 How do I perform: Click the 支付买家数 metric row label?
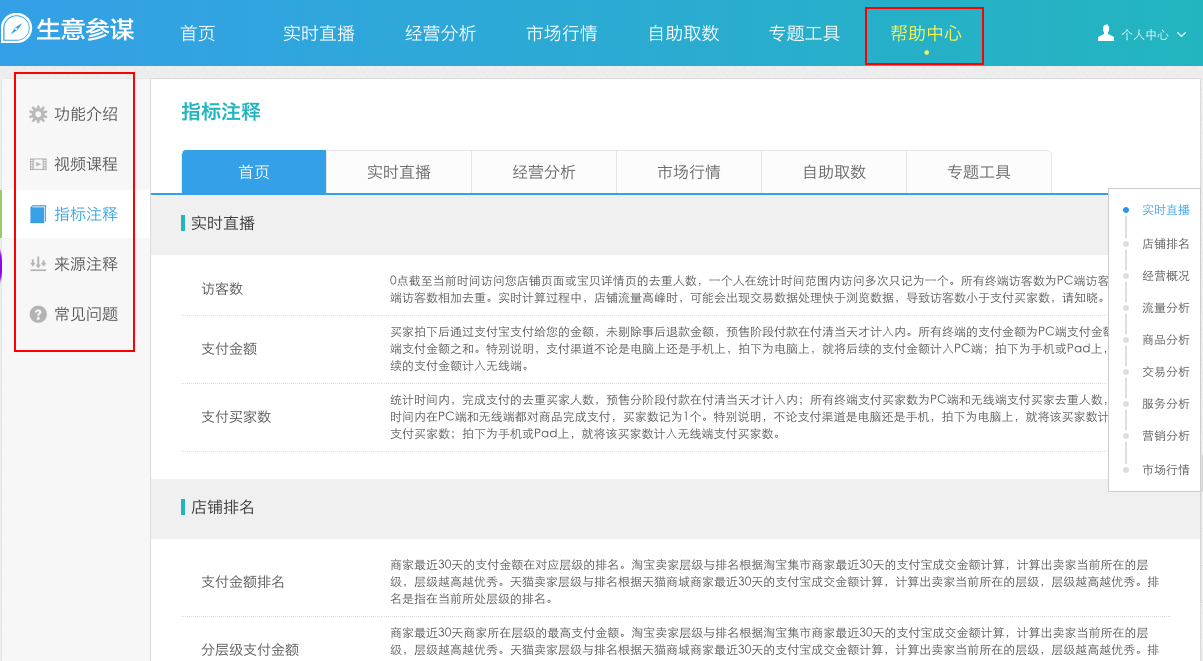coord(236,416)
